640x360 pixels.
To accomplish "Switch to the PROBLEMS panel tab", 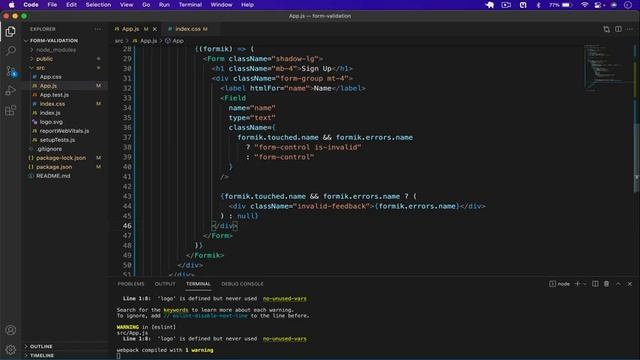I will pos(131,284).
